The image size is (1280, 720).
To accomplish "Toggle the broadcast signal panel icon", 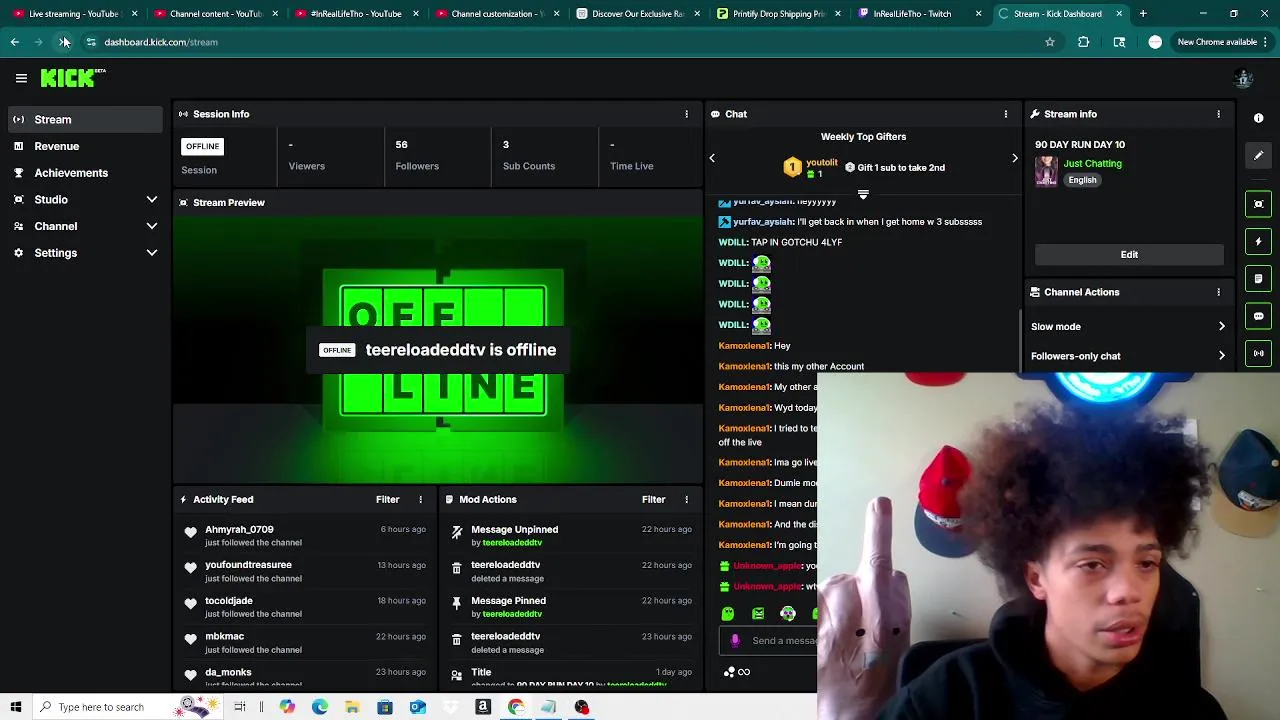I will point(1258,353).
